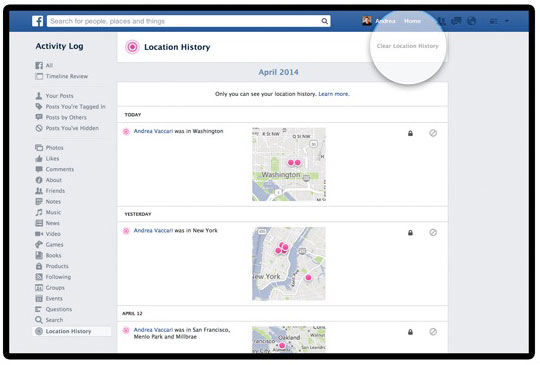
Task: Open the notifications globe icon
Action: (471, 21)
